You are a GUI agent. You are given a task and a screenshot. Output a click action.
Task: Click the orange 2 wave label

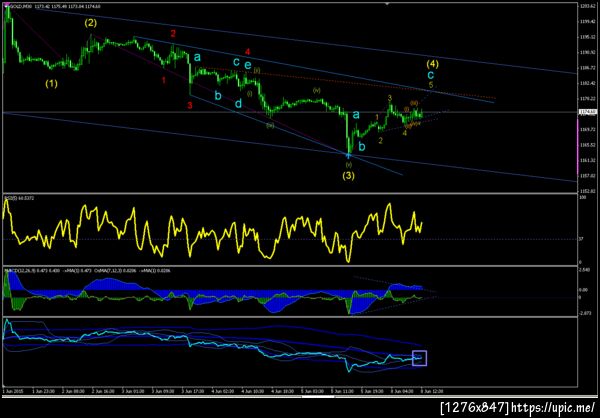(380, 141)
